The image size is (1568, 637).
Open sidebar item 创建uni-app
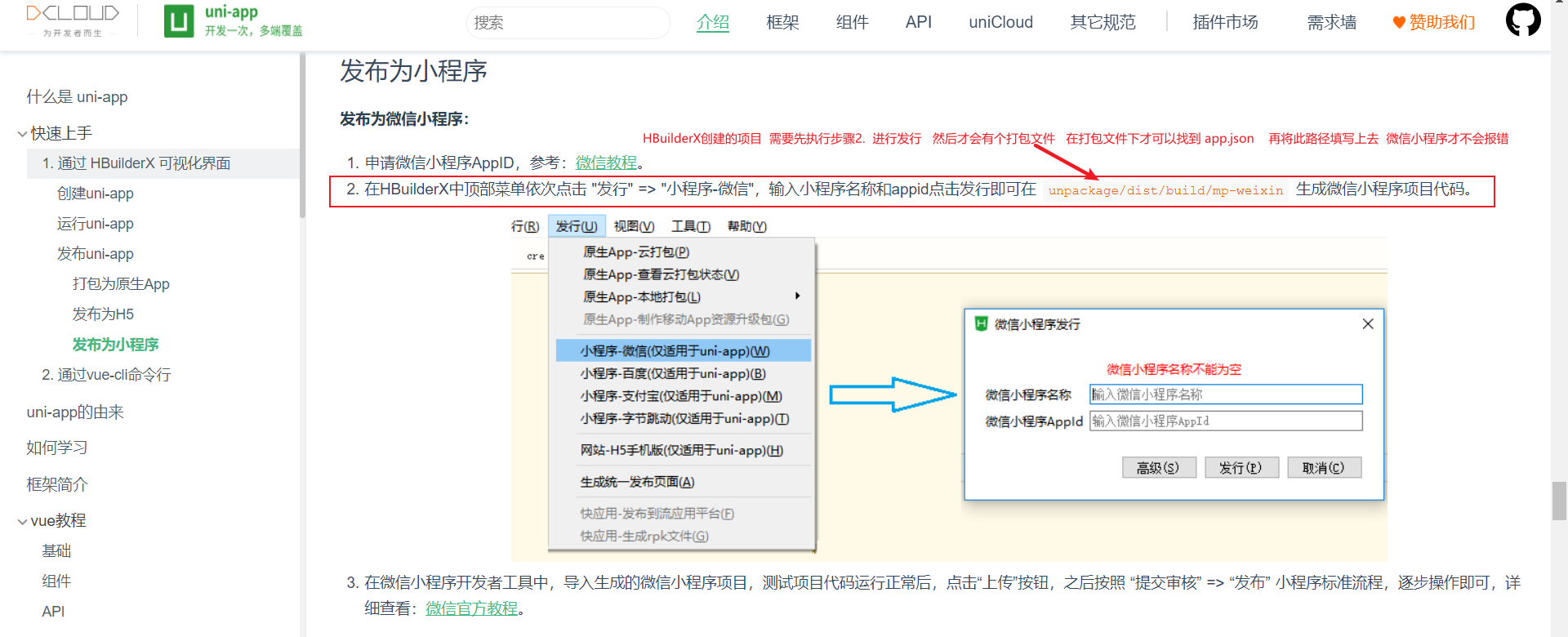tap(96, 194)
